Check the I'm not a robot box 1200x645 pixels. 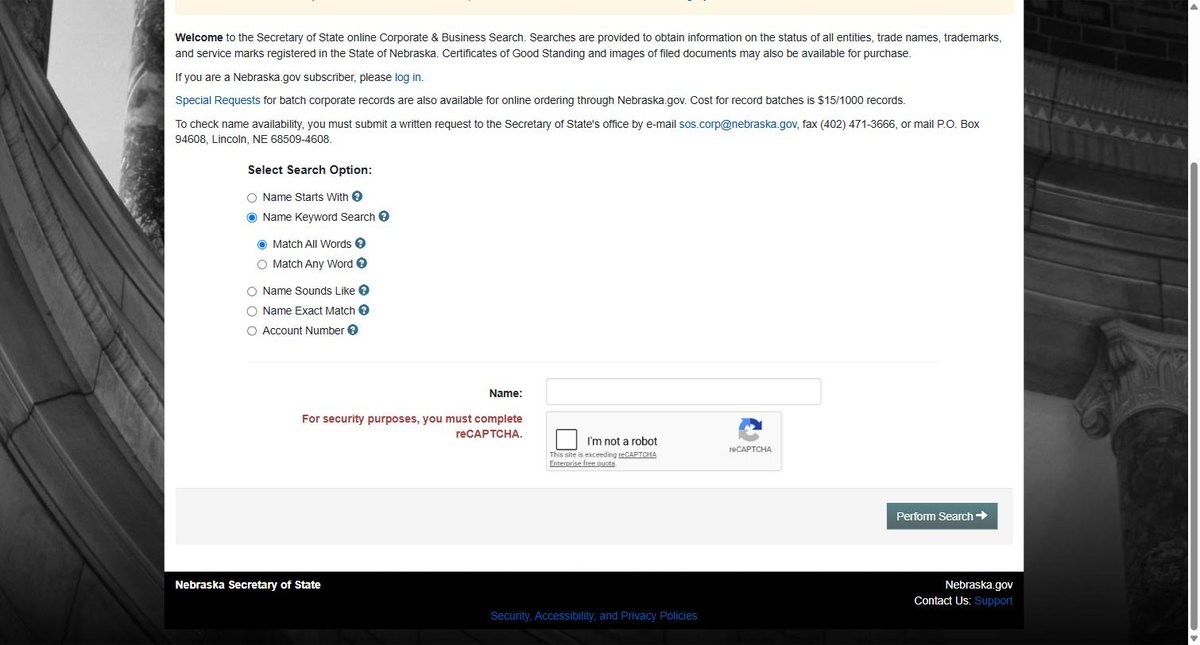click(x=566, y=440)
